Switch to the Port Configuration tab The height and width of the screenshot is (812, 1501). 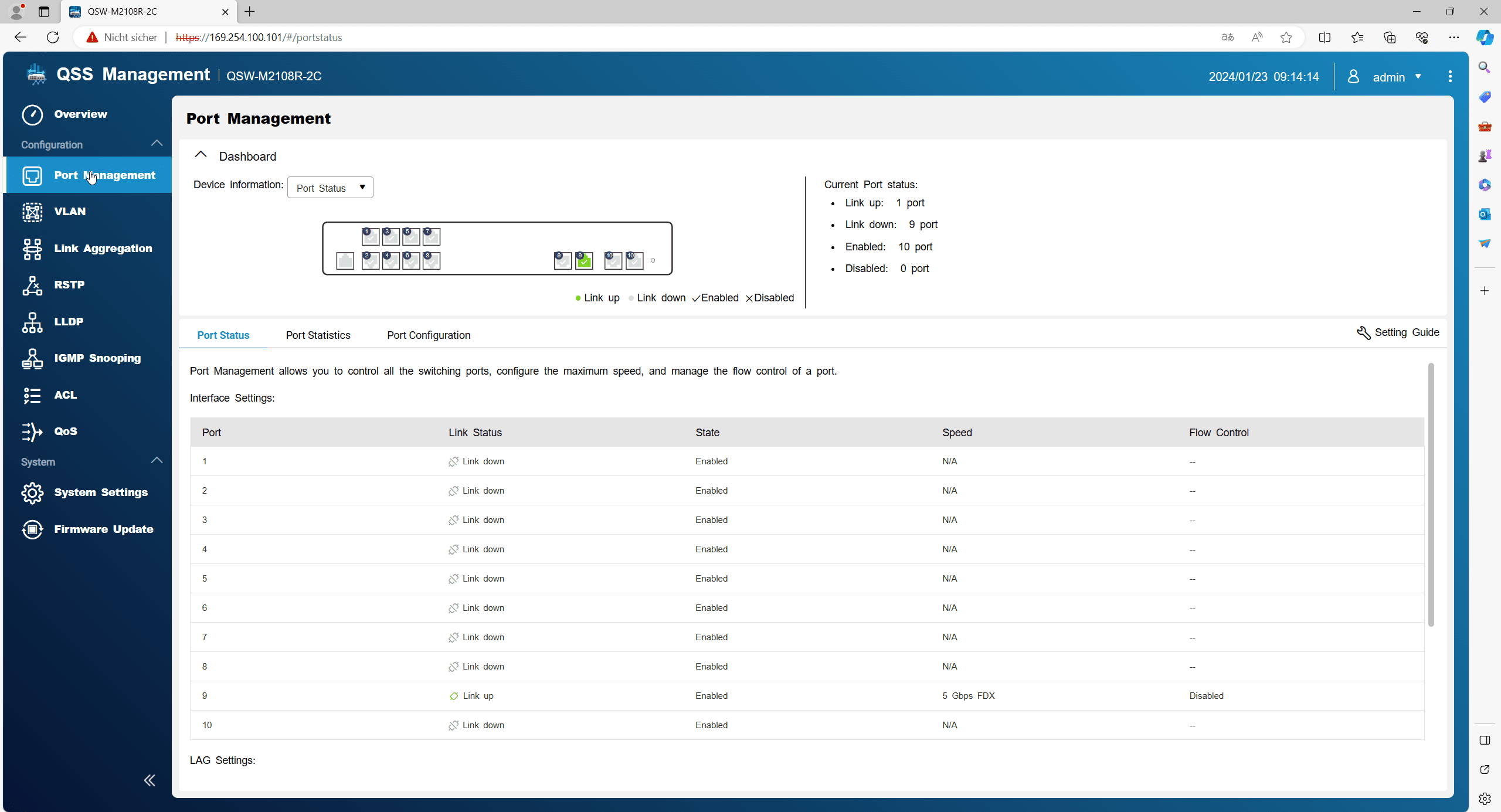[428, 335]
